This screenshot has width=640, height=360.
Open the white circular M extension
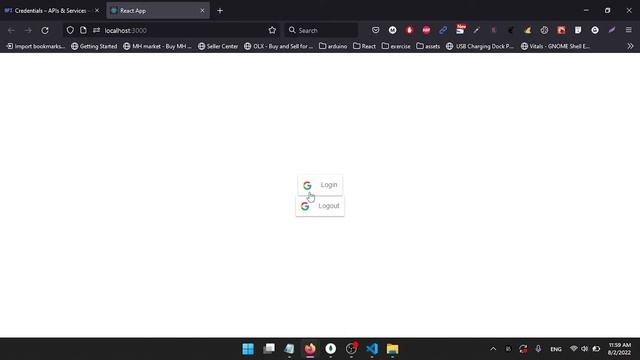pyautogui.click(x=393, y=30)
